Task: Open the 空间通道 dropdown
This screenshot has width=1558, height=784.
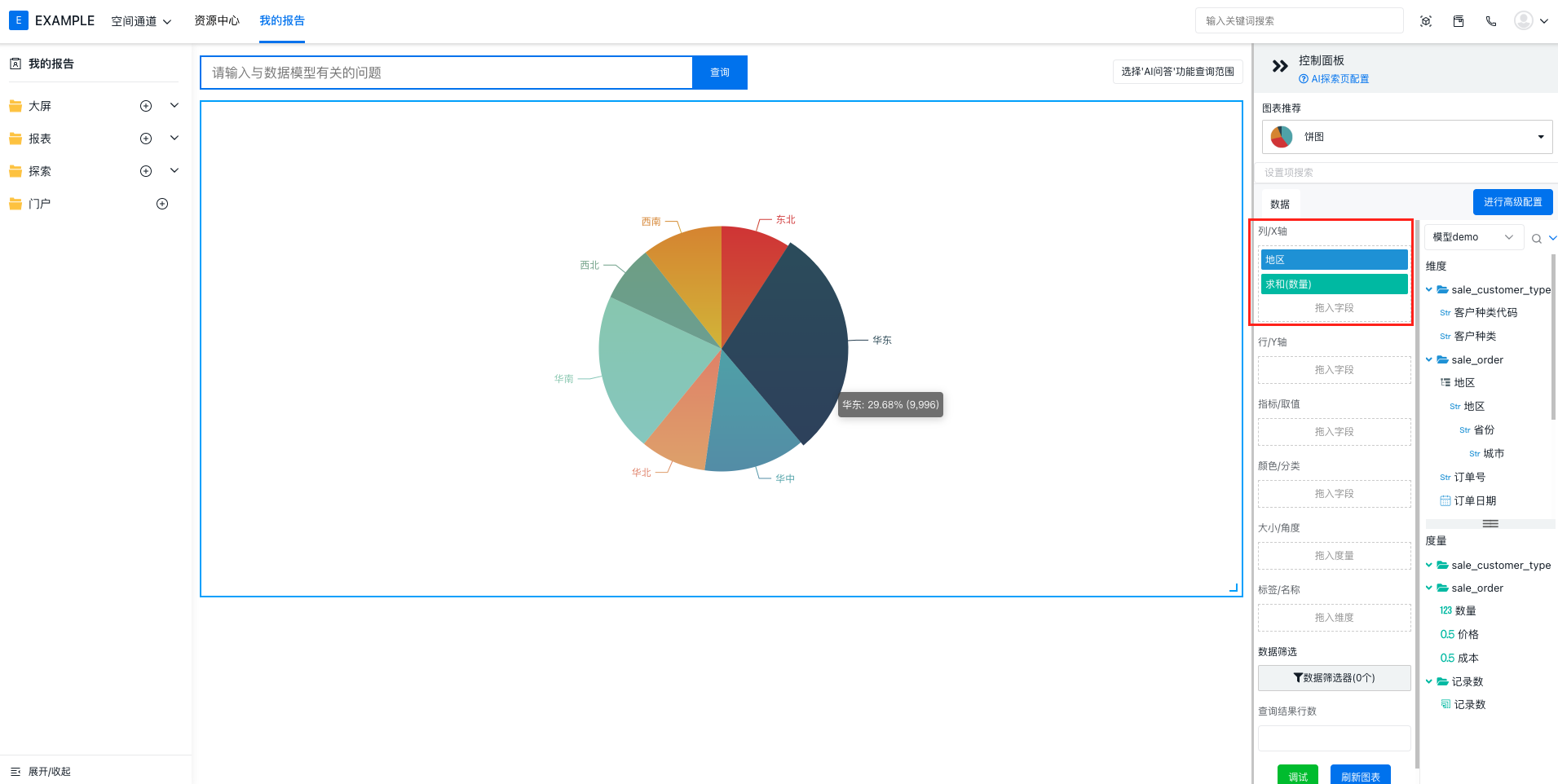Action: tap(141, 21)
